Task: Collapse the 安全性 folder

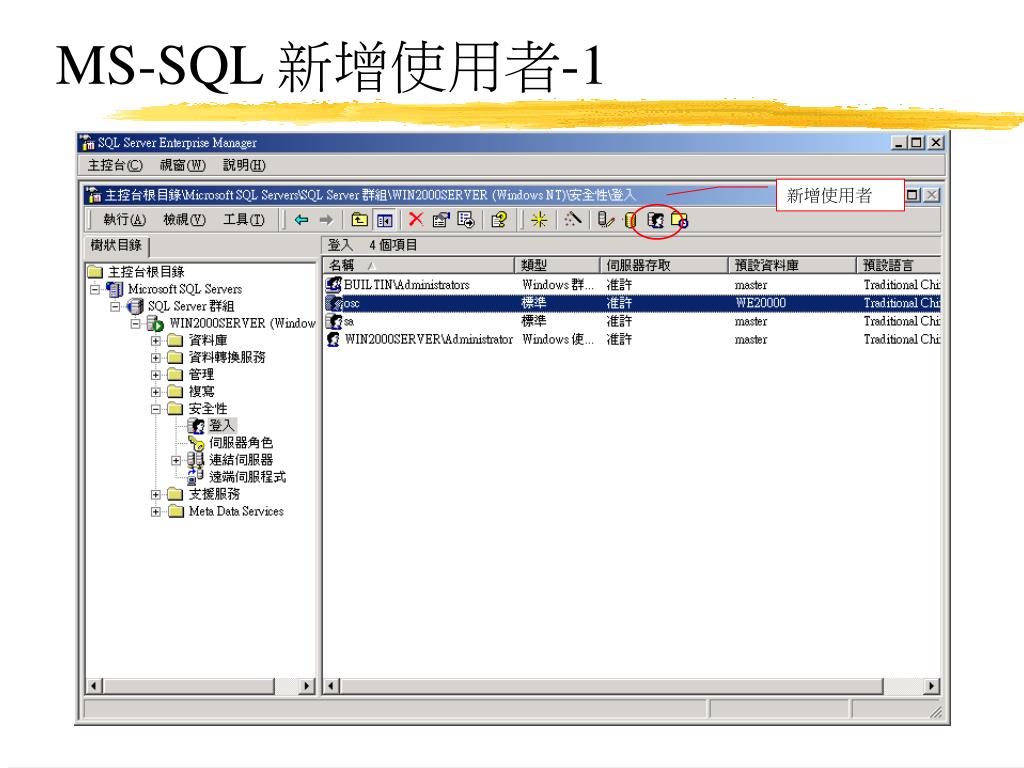Action: 155,409
